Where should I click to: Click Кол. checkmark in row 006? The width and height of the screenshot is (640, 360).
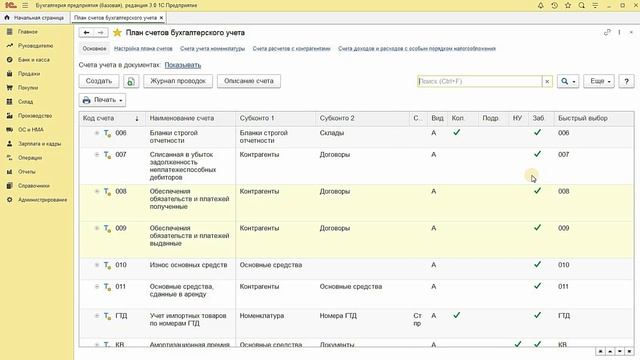[456, 132]
